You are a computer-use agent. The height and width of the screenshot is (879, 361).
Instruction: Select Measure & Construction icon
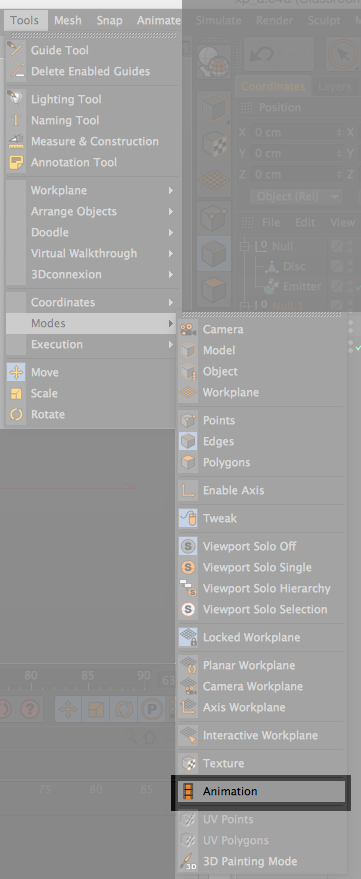click(x=16, y=141)
